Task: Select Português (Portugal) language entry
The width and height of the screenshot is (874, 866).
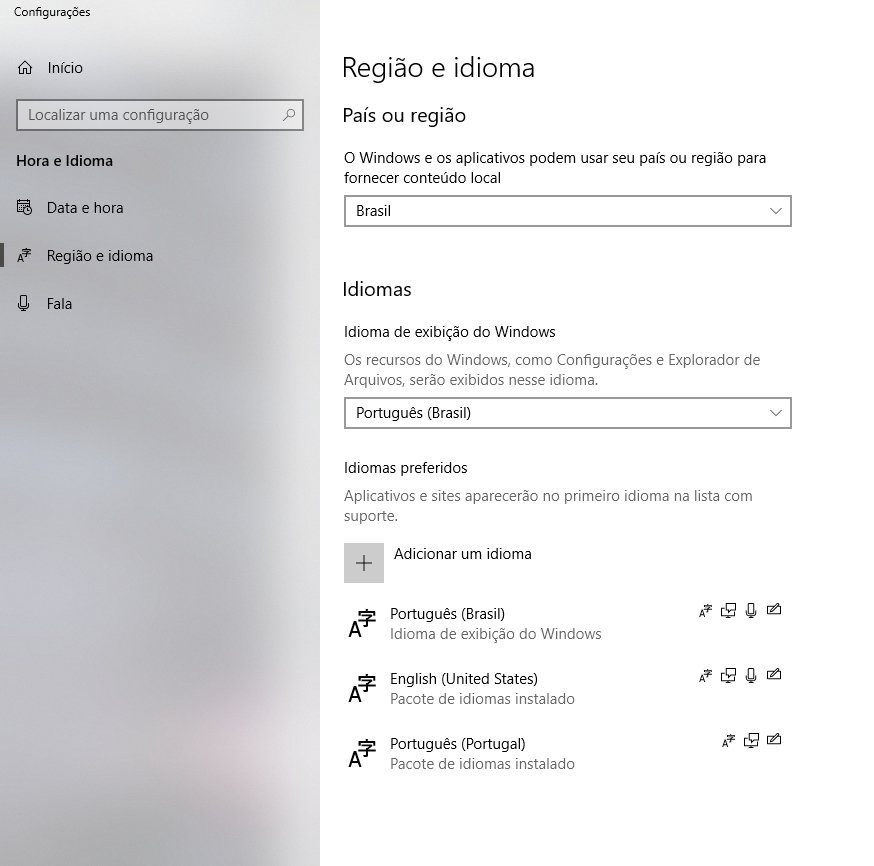Action: pos(457,744)
